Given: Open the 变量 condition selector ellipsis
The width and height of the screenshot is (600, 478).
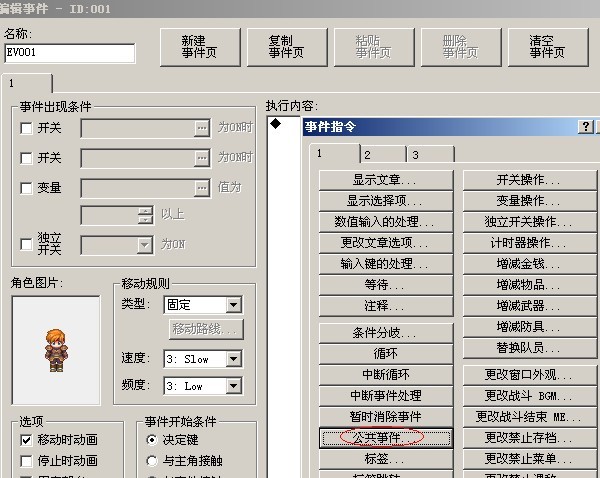Looking at the screenshot, I should [202, 188].
